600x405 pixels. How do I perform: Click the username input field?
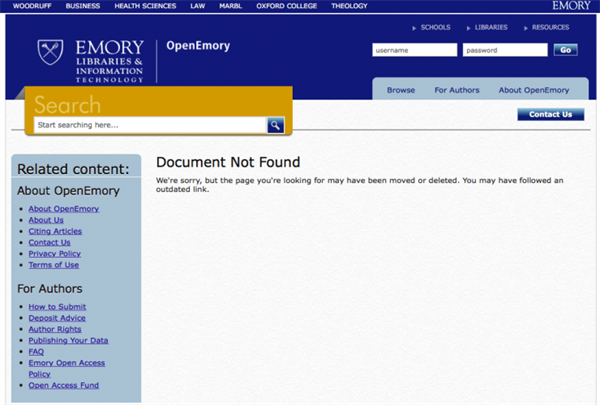pyautogui.click(x=414, y=50)
